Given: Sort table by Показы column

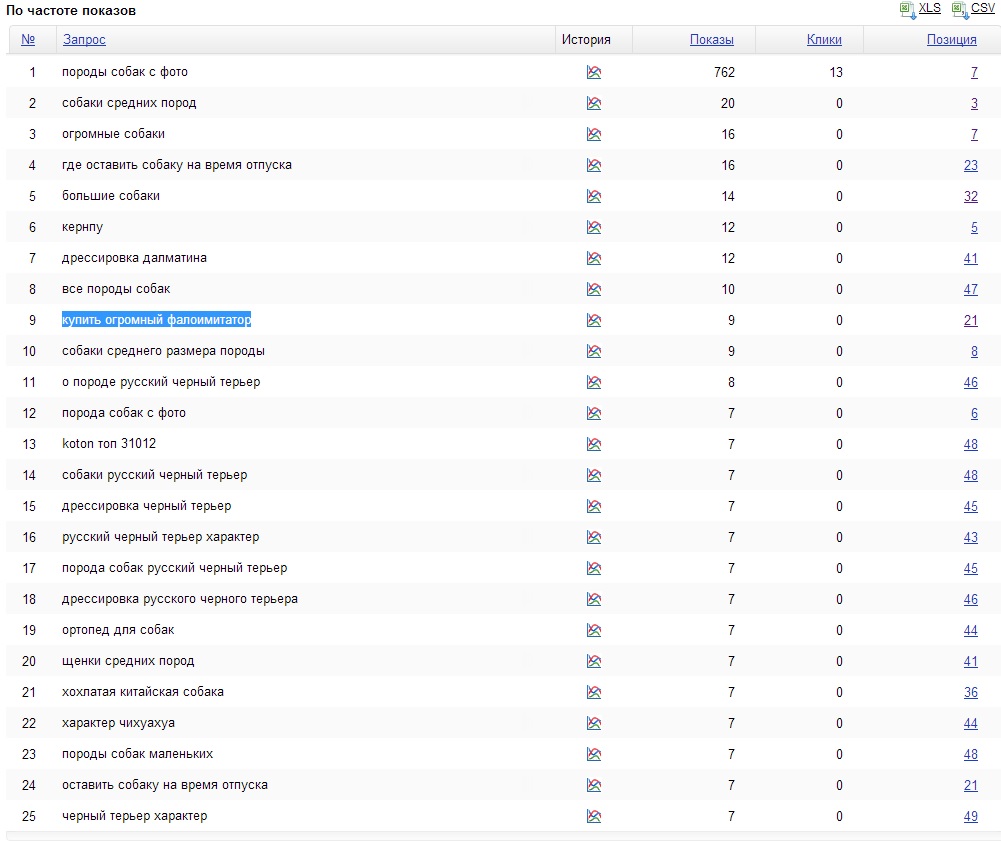Looking at the screenshot, I should point(712,40).
